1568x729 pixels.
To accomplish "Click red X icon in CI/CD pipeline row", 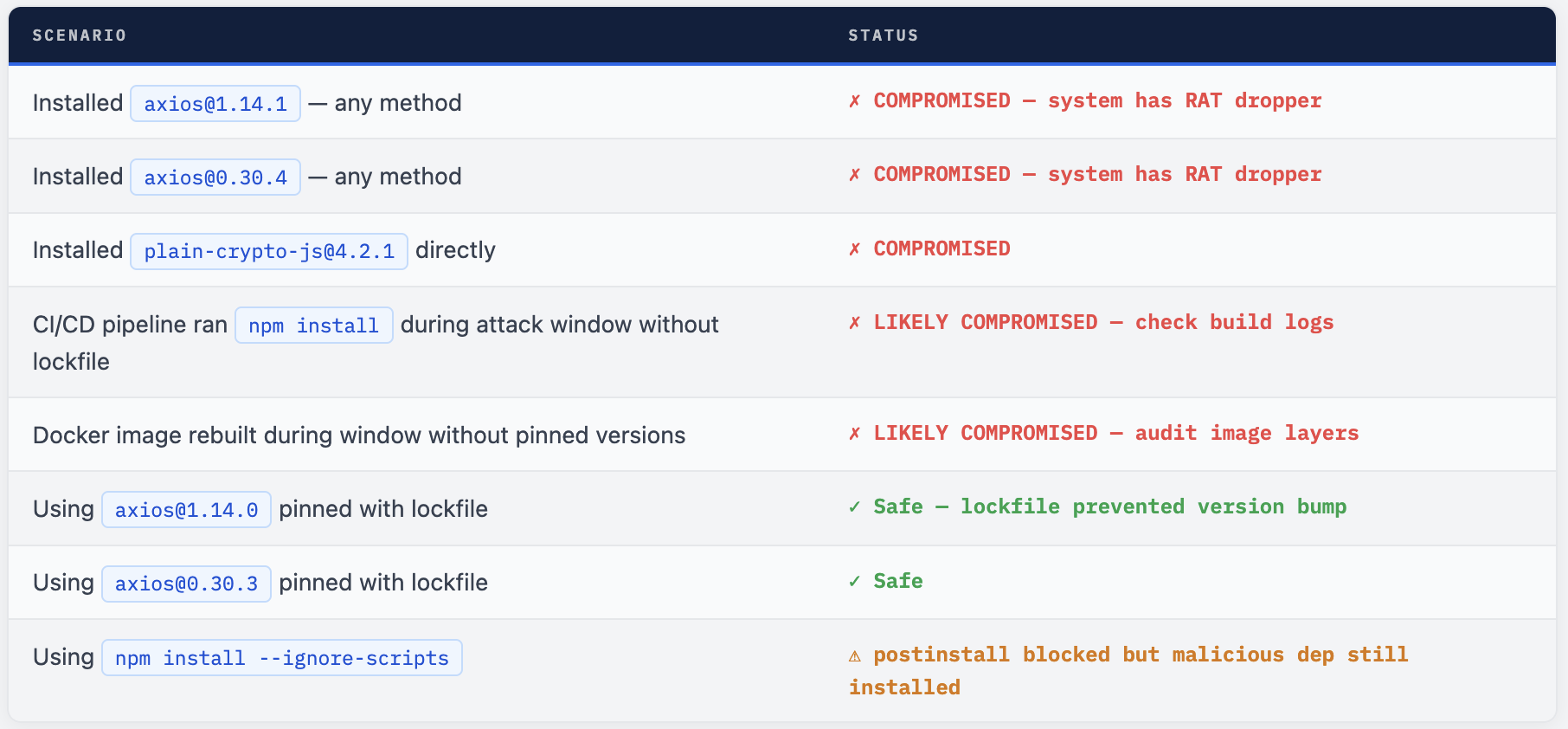I will 855,323.
